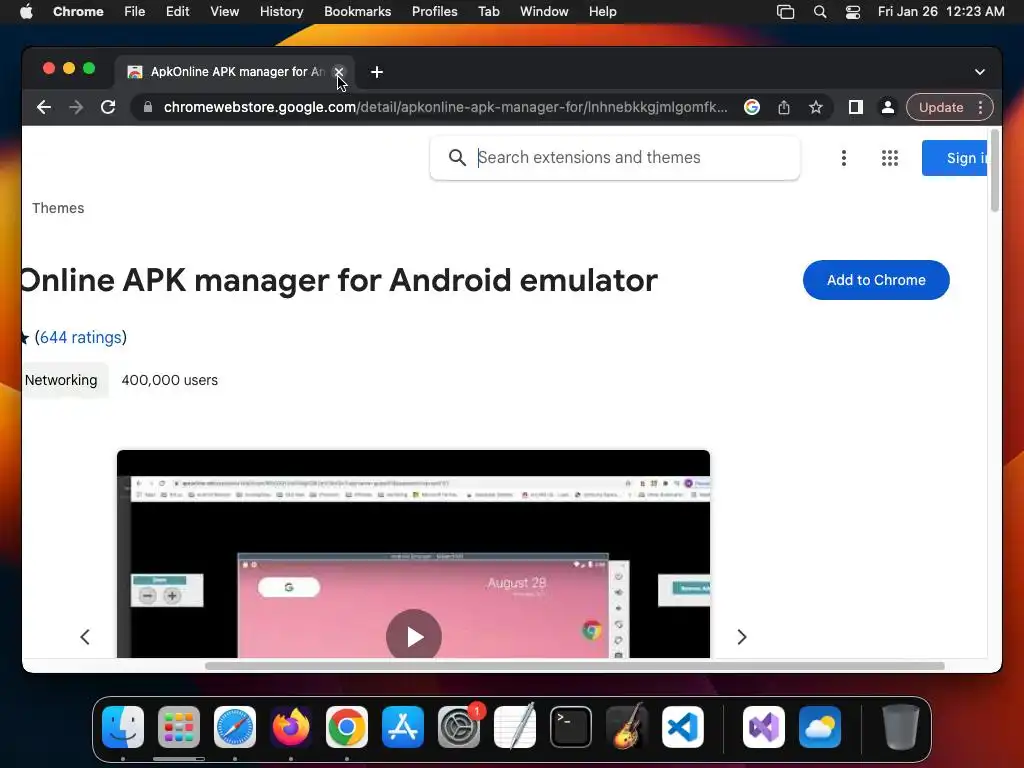This screenshot has height=768, width=1024.
Task: Close the ApkOnline tab
Action: [338, 71]
